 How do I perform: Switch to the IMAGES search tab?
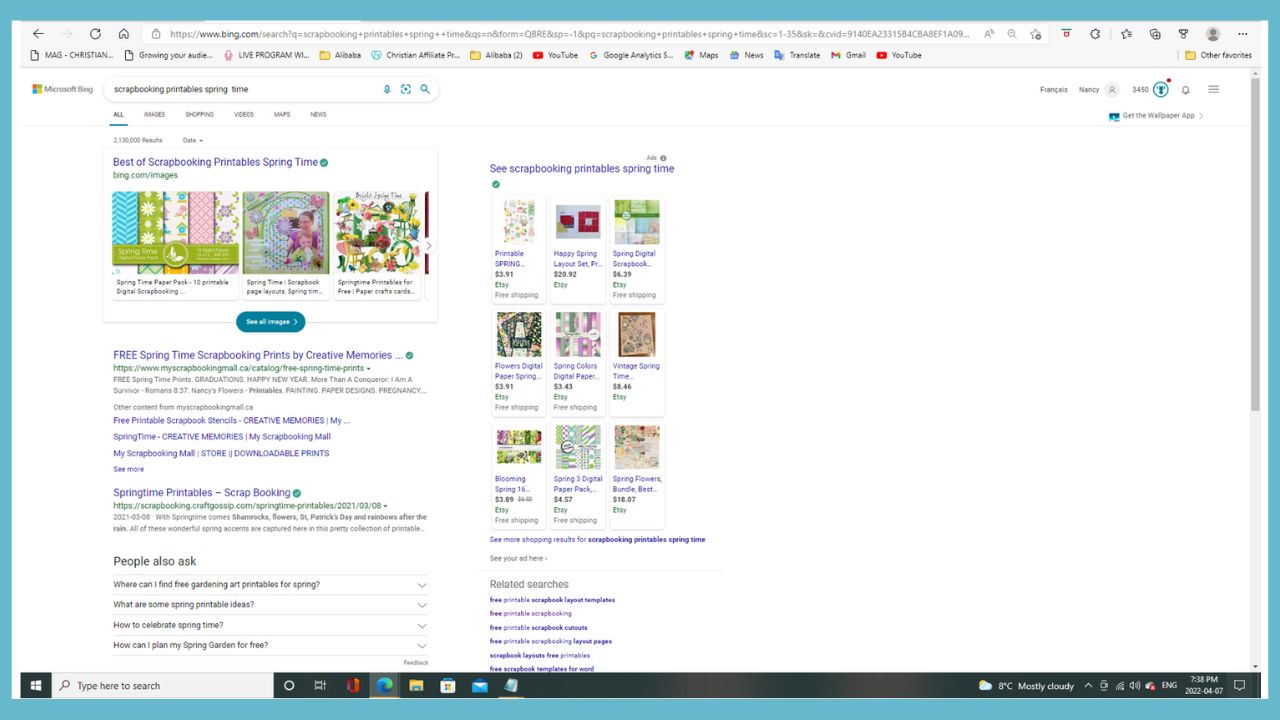coord(155,115)
